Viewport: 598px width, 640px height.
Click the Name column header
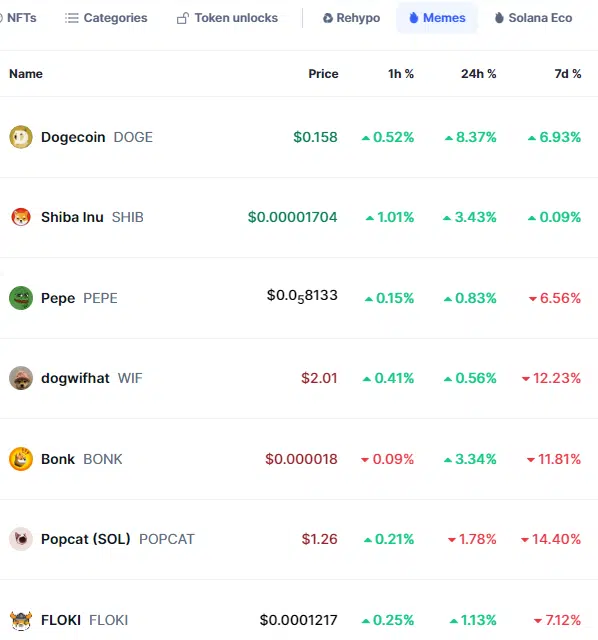(x=26, y=74)
